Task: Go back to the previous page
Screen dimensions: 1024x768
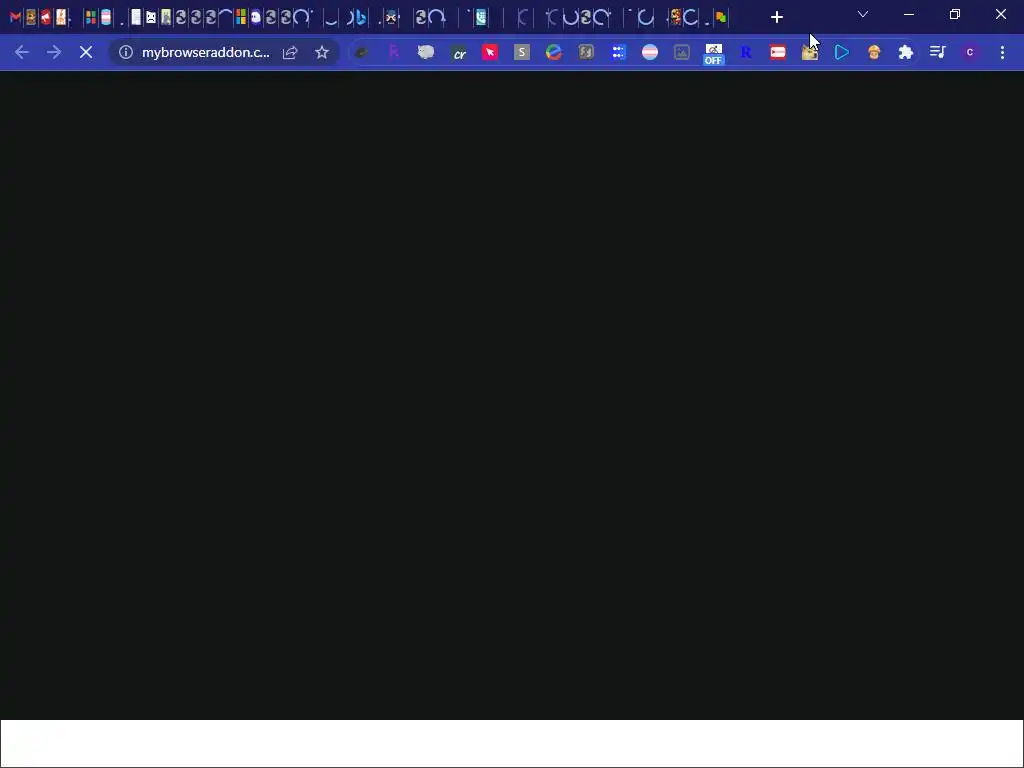Action: [x=22, y=52]
